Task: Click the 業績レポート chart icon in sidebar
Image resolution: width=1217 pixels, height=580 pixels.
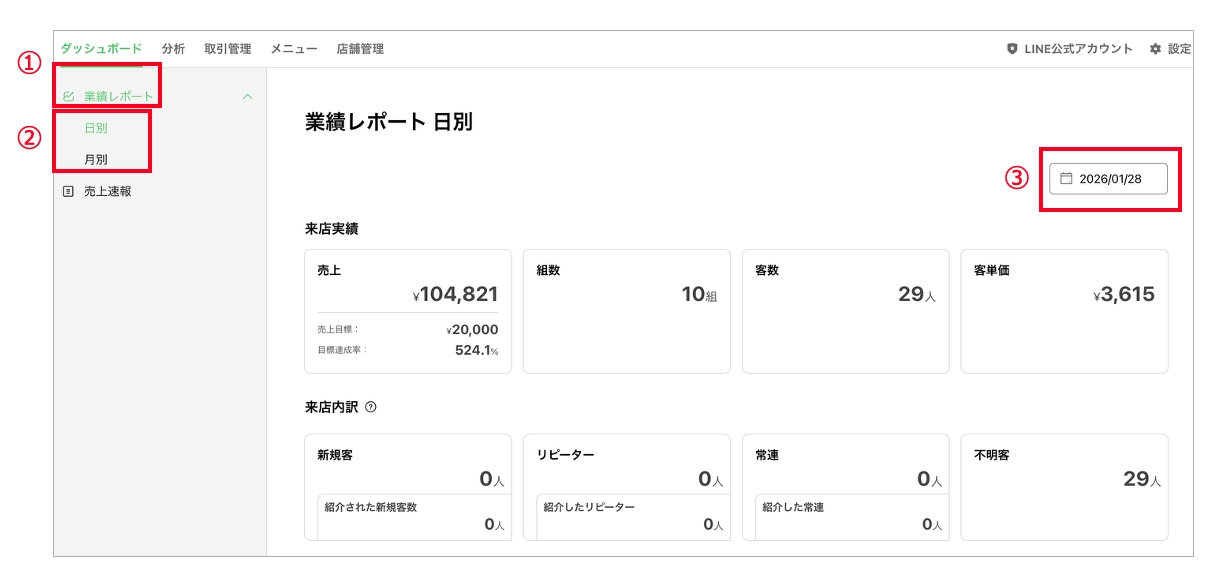Action: pyautogui.click(x=67, y=95)
